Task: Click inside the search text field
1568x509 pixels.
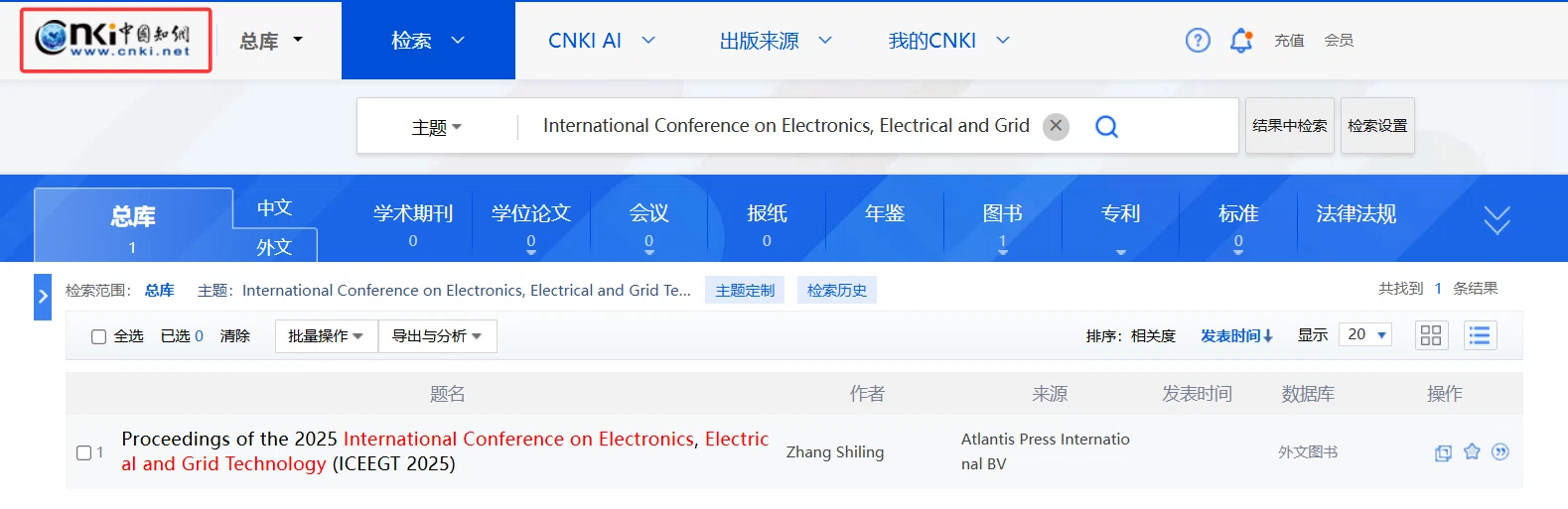Action: (784, 126)
